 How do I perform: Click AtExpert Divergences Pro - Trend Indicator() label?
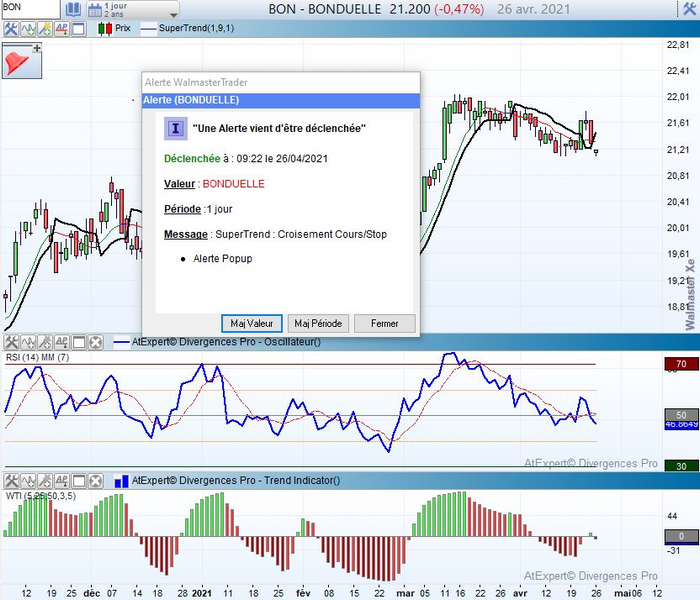click(x=236, y=481)
